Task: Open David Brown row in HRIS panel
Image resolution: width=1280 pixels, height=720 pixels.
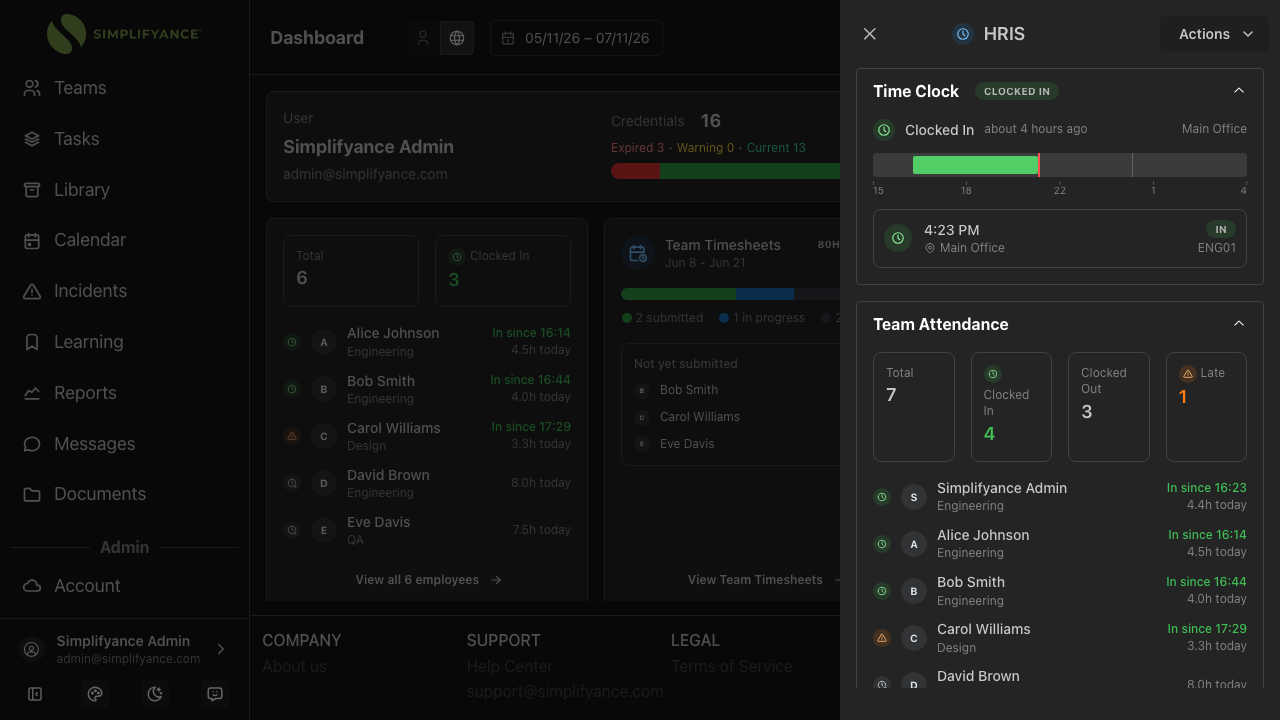Action: tap(1060, 679)
